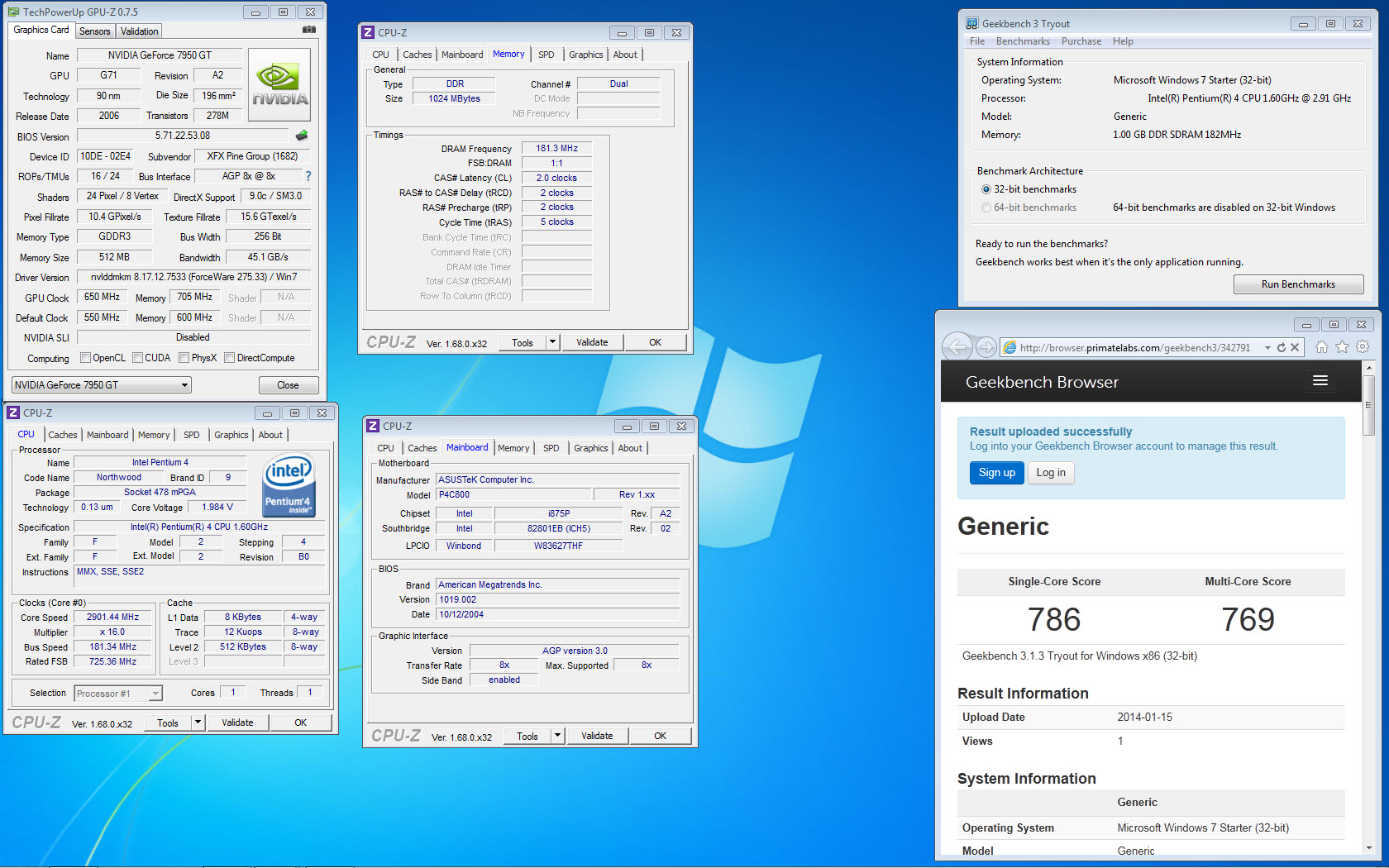The width and height of the screenshot is (1389, 868).
Task: Open the File menu in Geekbench
Action: 977,41
